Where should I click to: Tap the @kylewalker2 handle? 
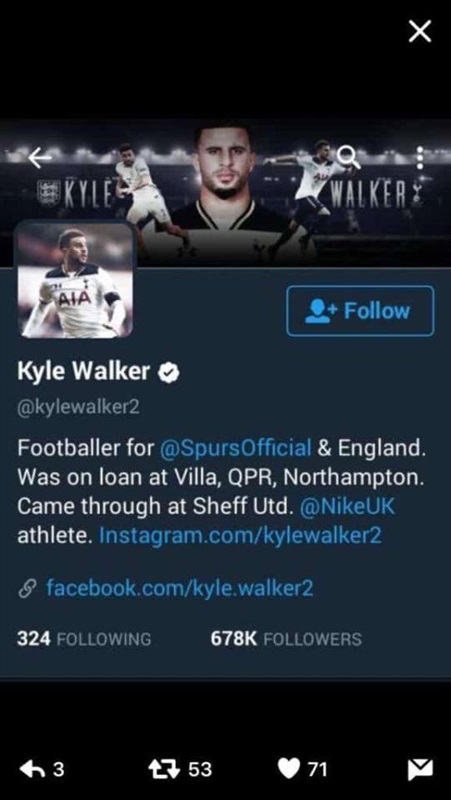click(78, 409)
